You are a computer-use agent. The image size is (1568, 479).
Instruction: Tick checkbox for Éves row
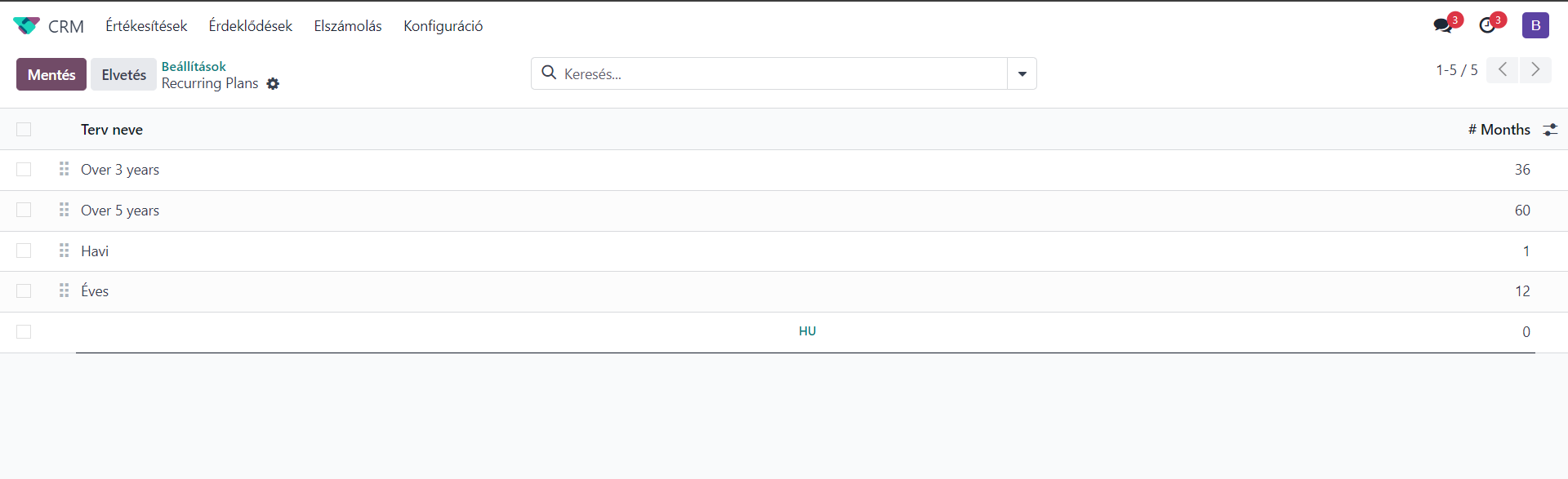click(24, 291)
